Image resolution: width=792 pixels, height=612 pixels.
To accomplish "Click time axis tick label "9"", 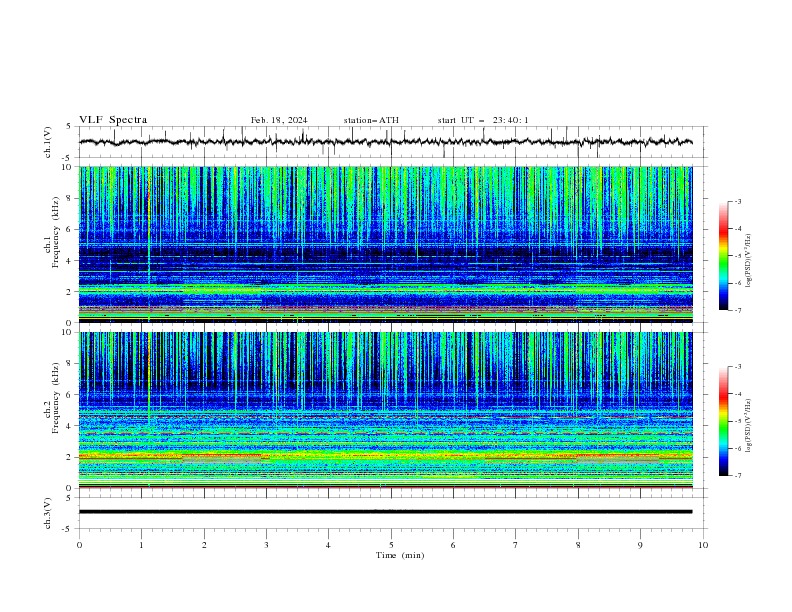I will pyautogui.click(x=640, y=545).
